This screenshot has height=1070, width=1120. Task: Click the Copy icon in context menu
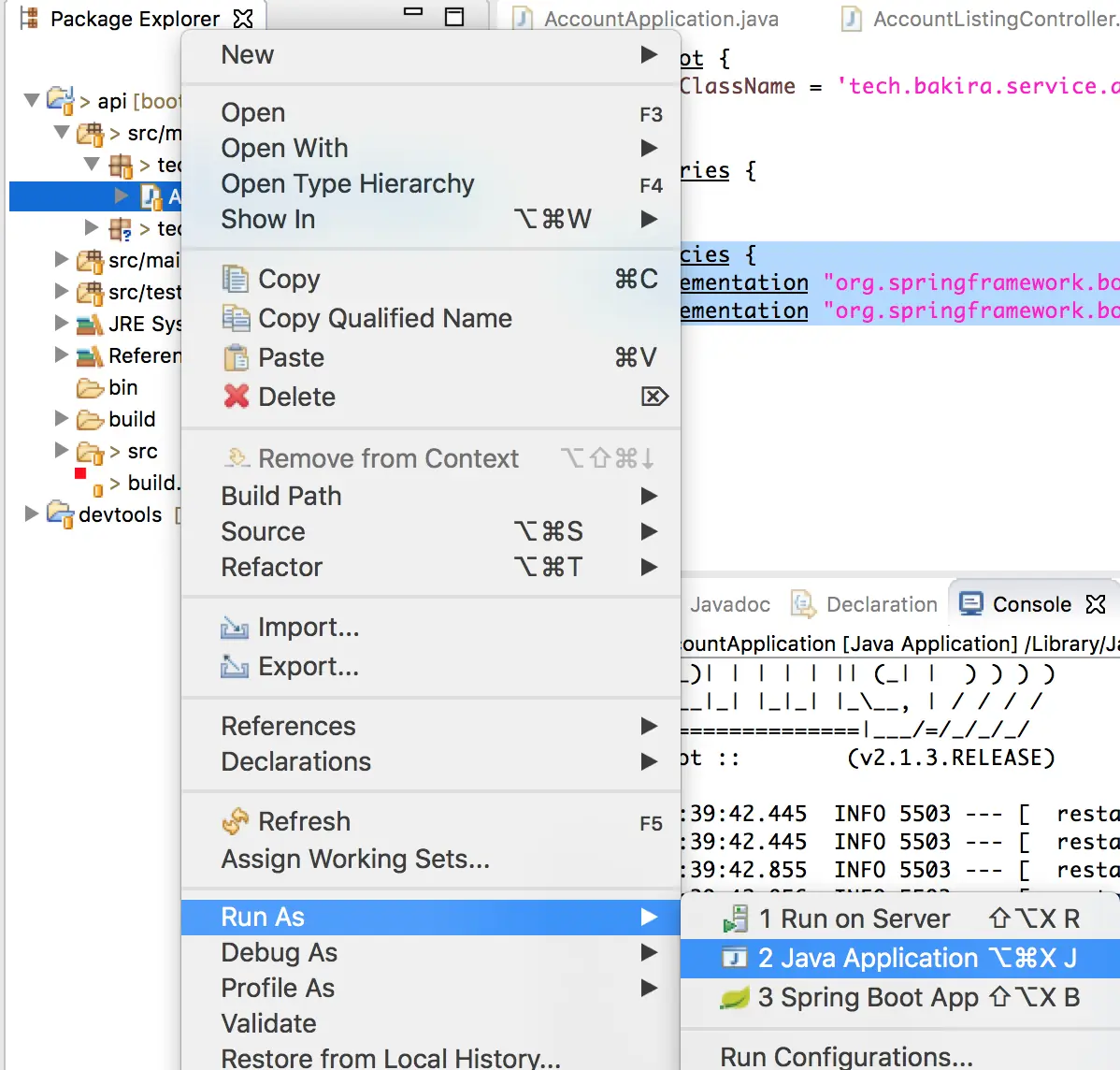click(236, 279)
